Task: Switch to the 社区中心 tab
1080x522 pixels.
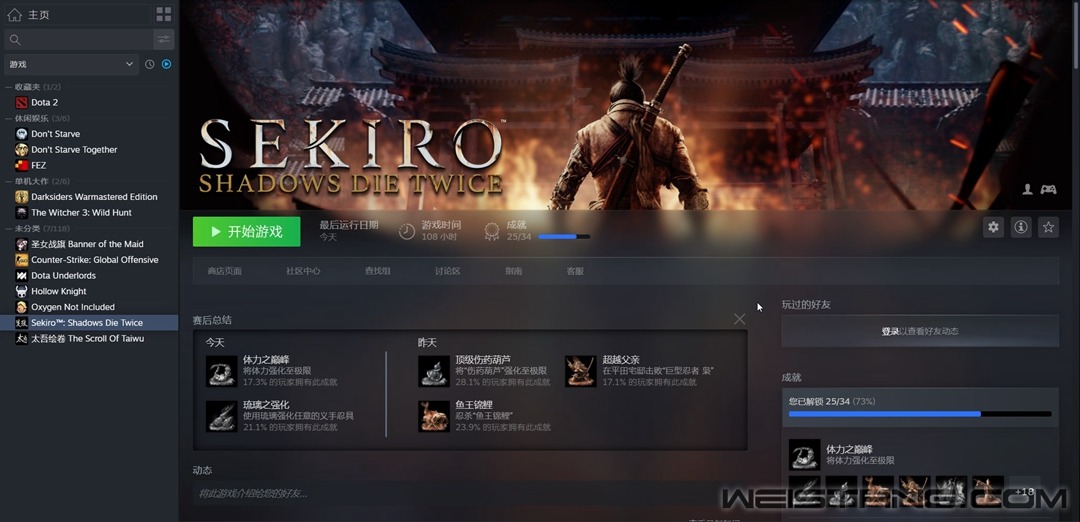Action: pyautogui.click(x=303, y=271)
